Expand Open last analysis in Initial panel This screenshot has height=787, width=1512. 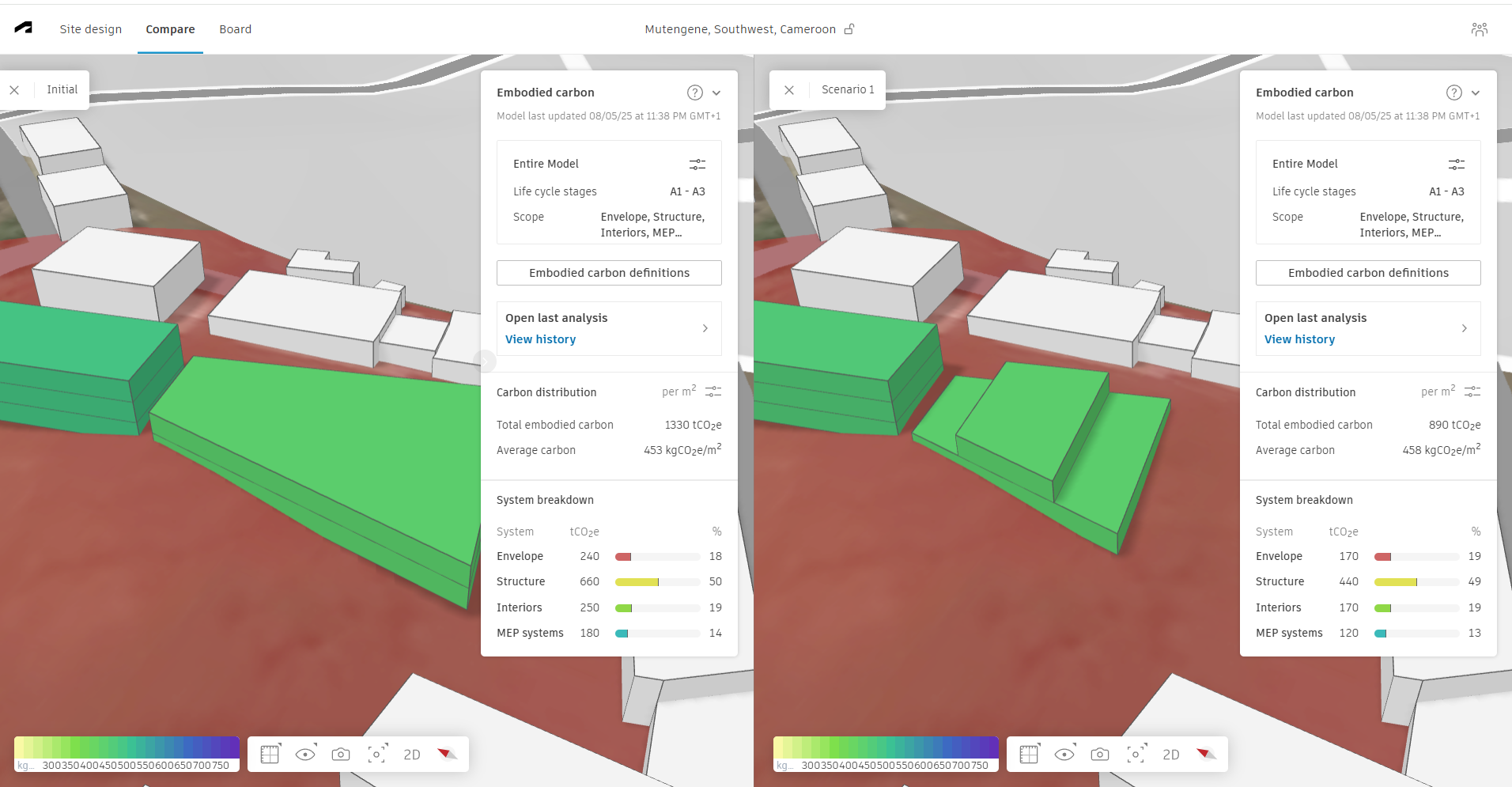(x=705, y=328)
